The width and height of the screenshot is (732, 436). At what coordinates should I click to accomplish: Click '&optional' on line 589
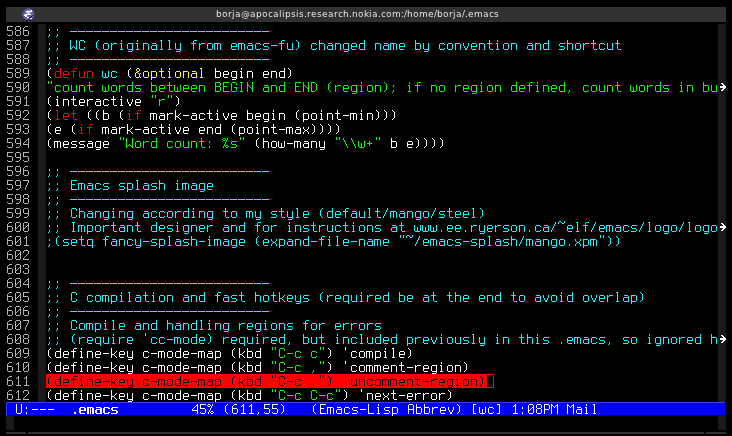(169, 74)
